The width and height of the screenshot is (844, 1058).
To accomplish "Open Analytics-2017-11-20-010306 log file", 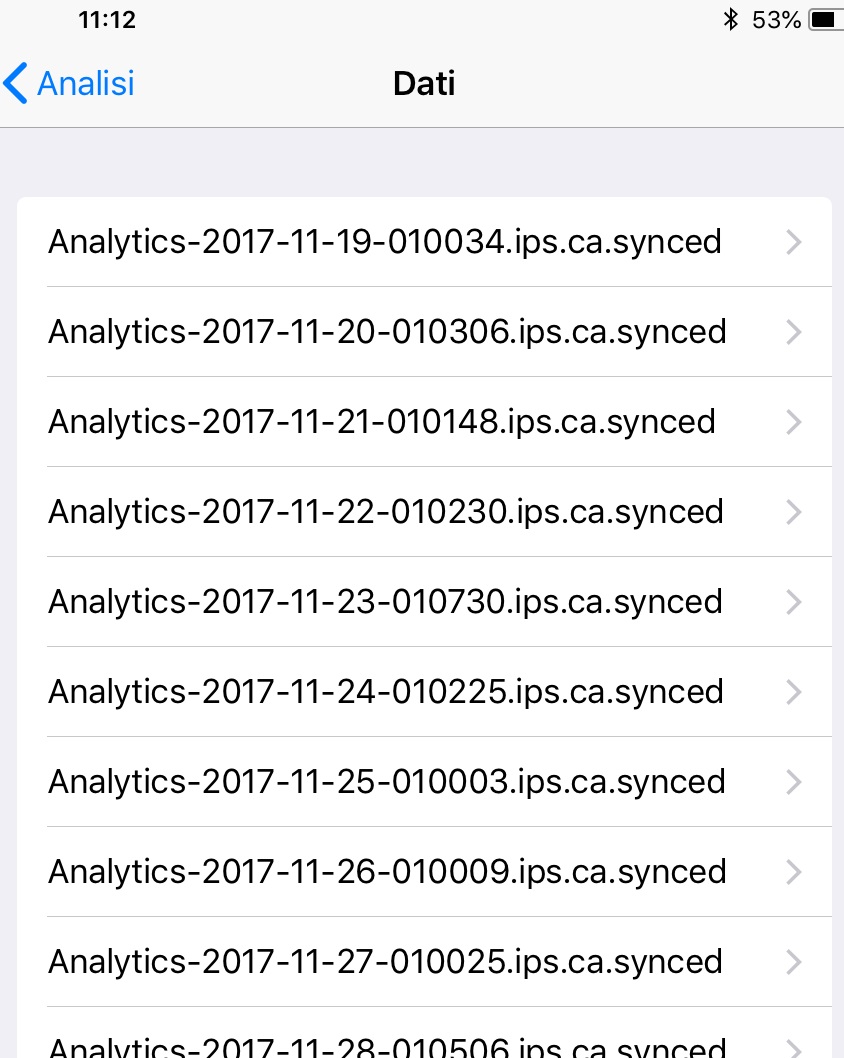I will tap(387, 332).
